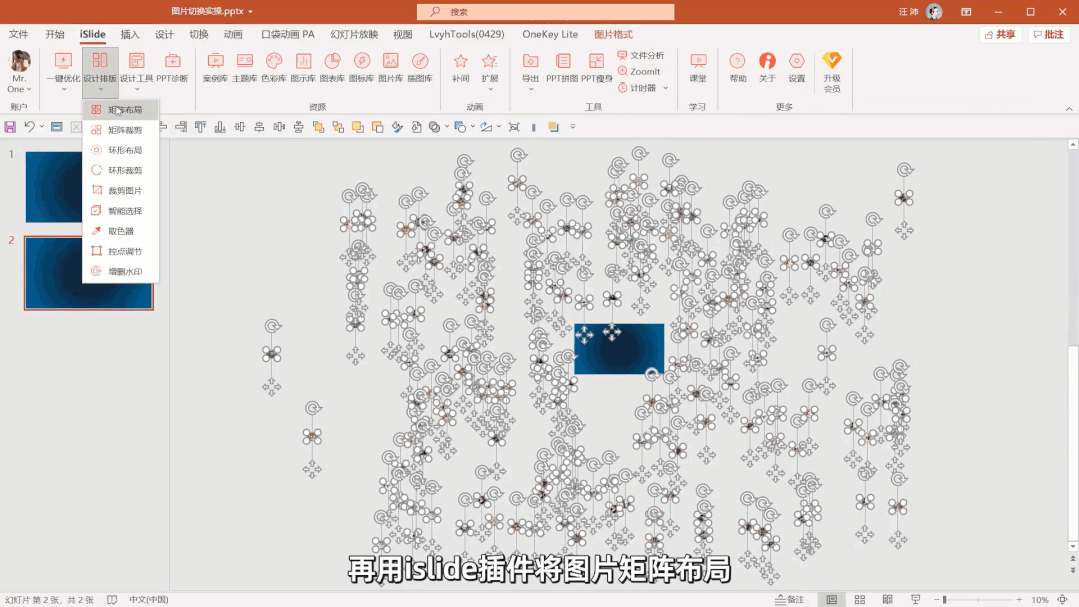This screenshot has width=1079, height=607.
Task: Click the zoom slider handle
Action: click(945, 599)
